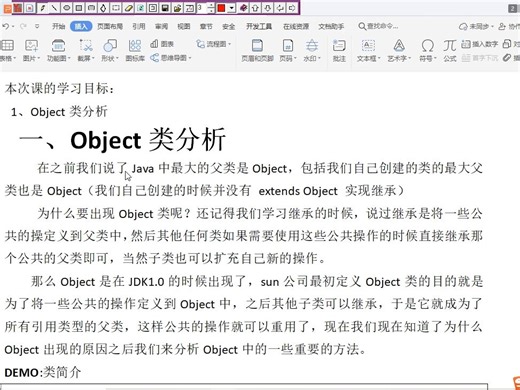Insert a table with 表格 icon
The width and height of the screenshot is (520, 390).
pos(7,45)
